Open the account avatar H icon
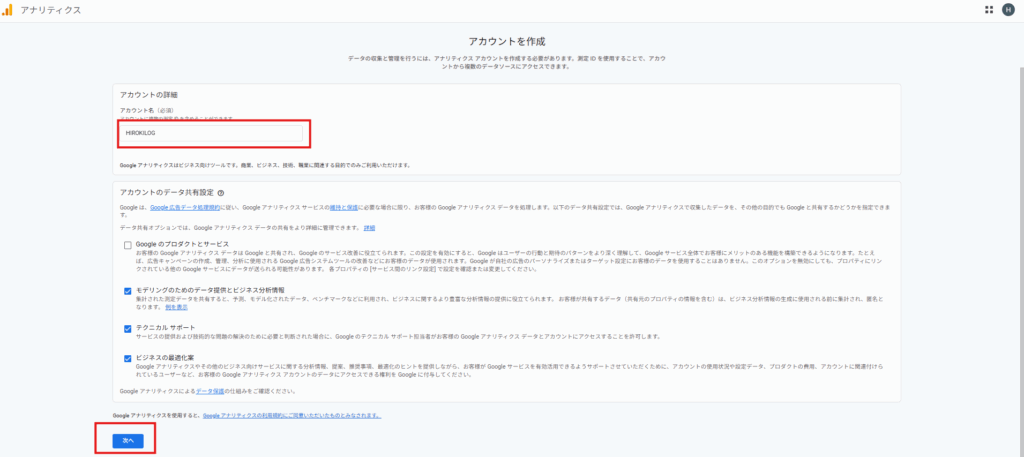1024x457 pixels. pos(1008,10)
